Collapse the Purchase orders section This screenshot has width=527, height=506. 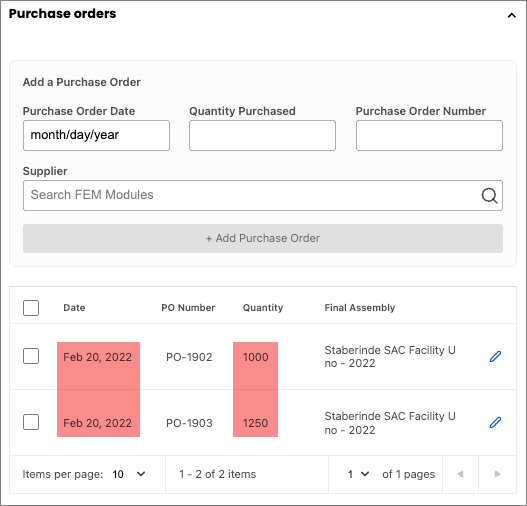point(512,15)
